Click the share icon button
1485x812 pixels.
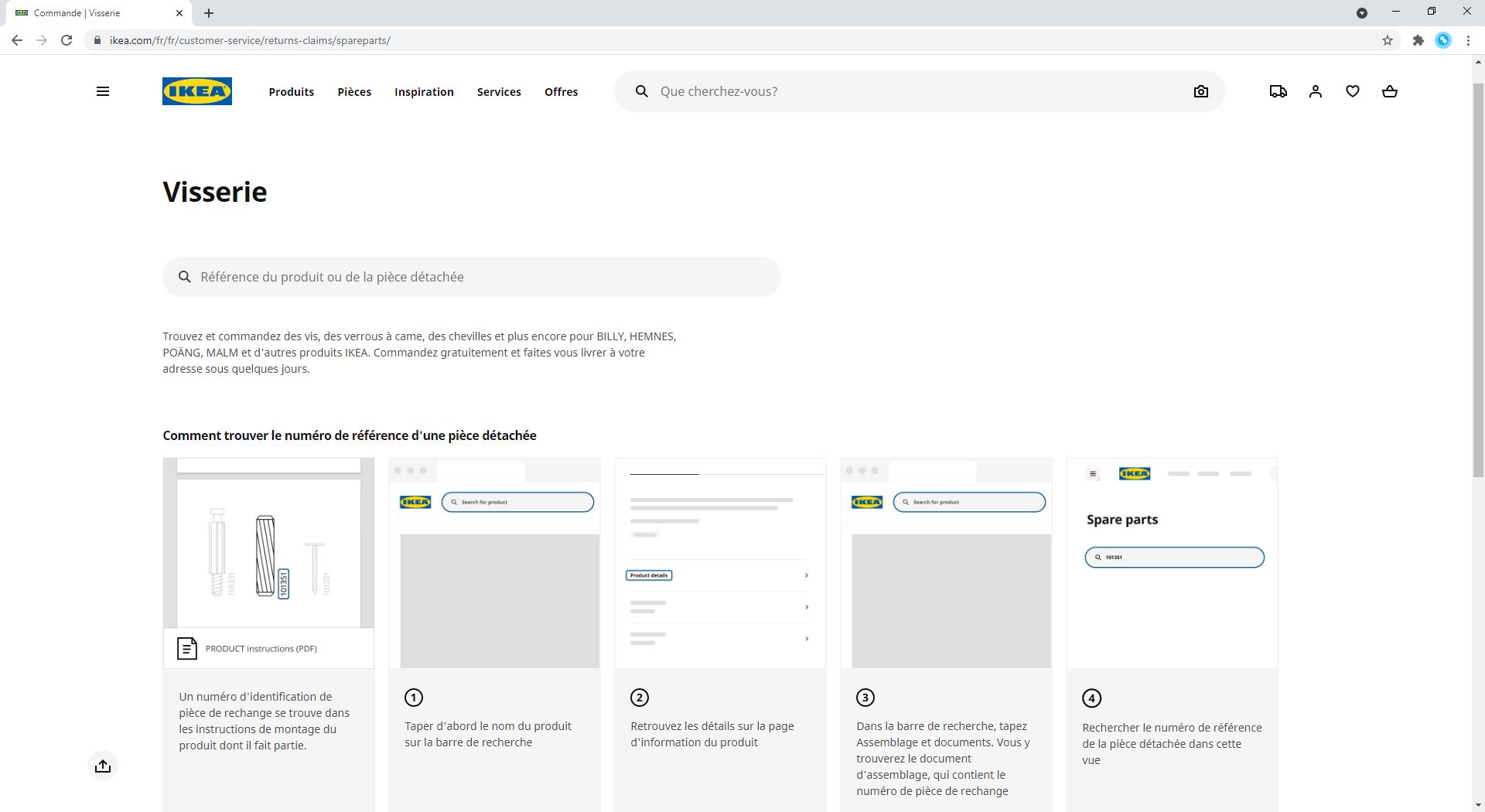pos(103,766)
